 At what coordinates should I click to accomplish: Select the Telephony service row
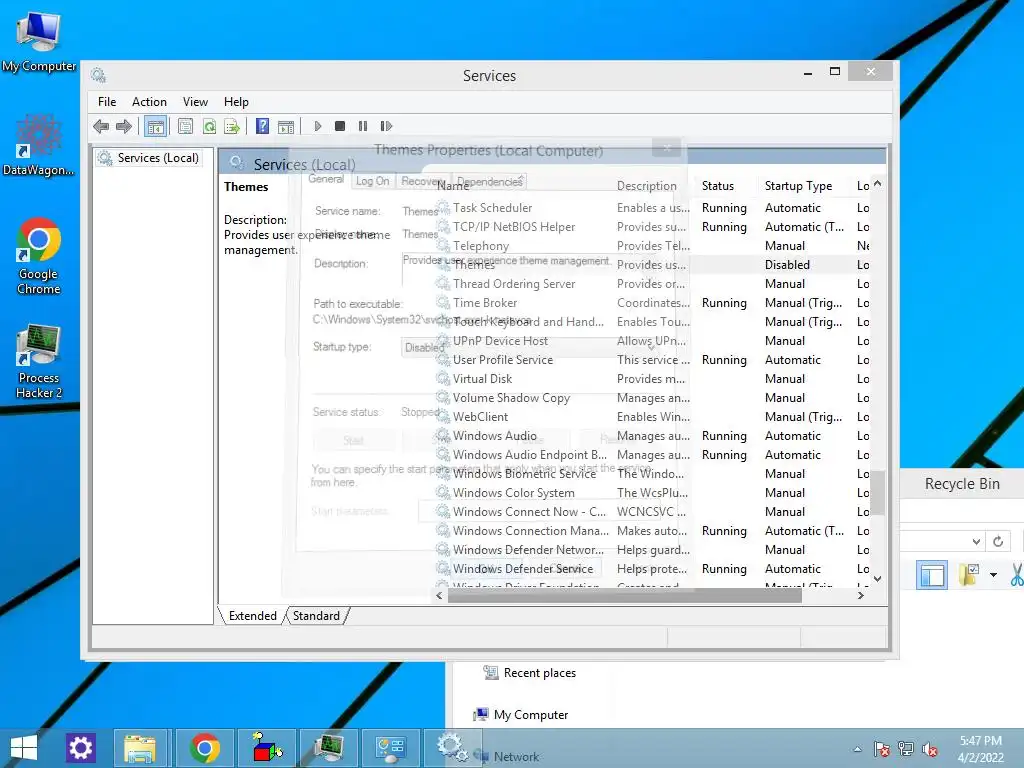653,246
